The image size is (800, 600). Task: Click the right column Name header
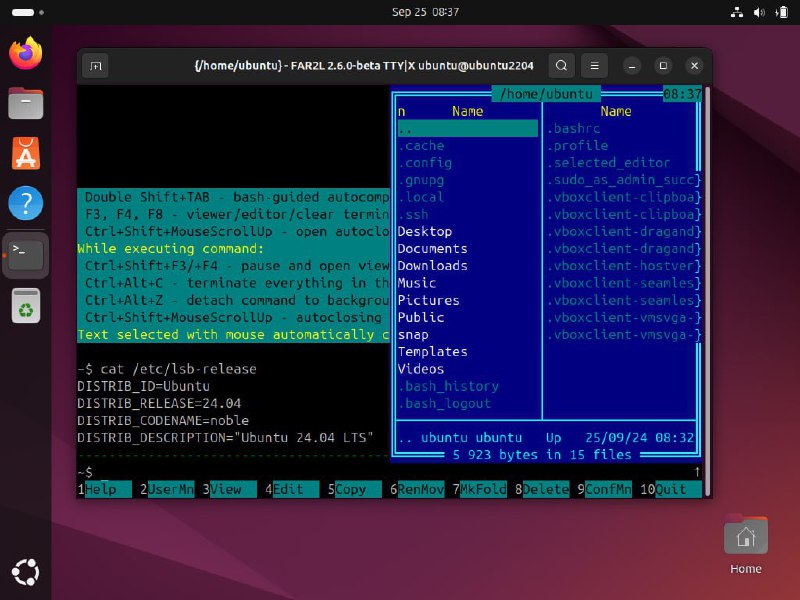click(616, 111)
